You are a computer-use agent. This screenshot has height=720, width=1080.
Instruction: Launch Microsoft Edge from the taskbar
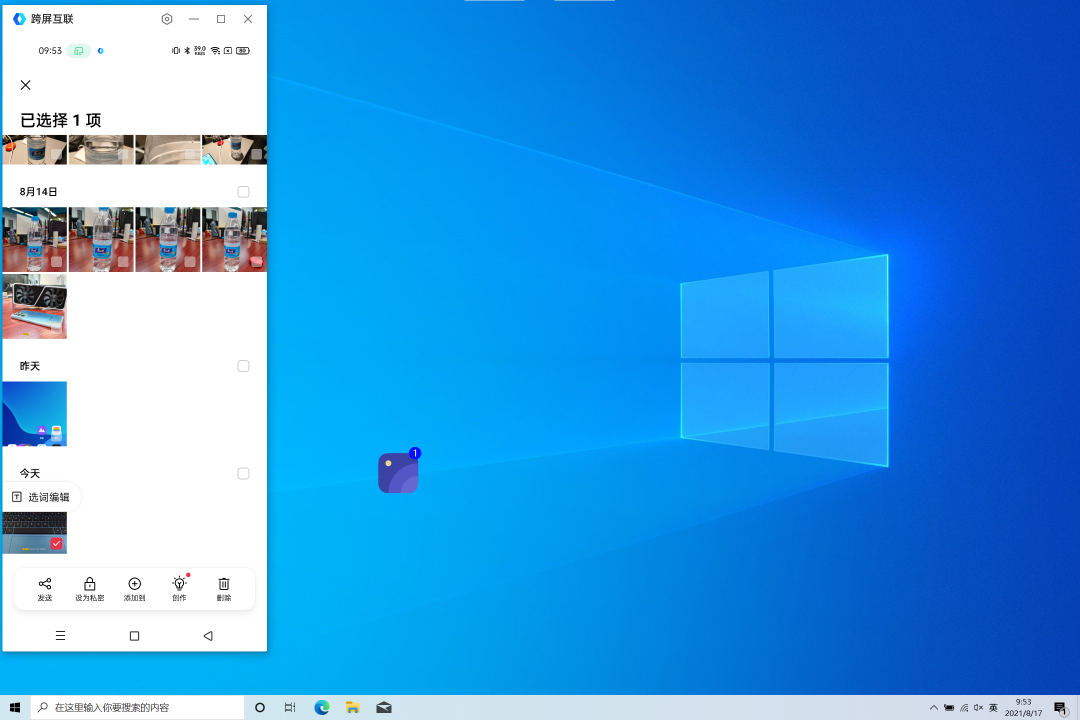(x=322, y=707)
